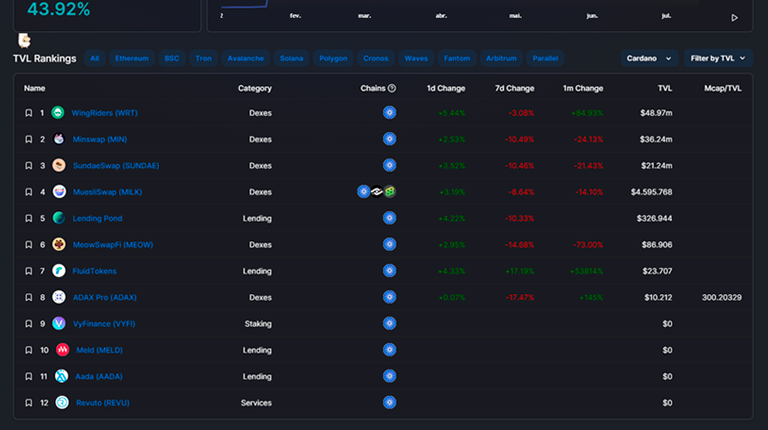The width and height of the screenshot is (768, 430).
Task: Bookmark the MuesliSwap (MILK) row
Action: click(28, 192)
